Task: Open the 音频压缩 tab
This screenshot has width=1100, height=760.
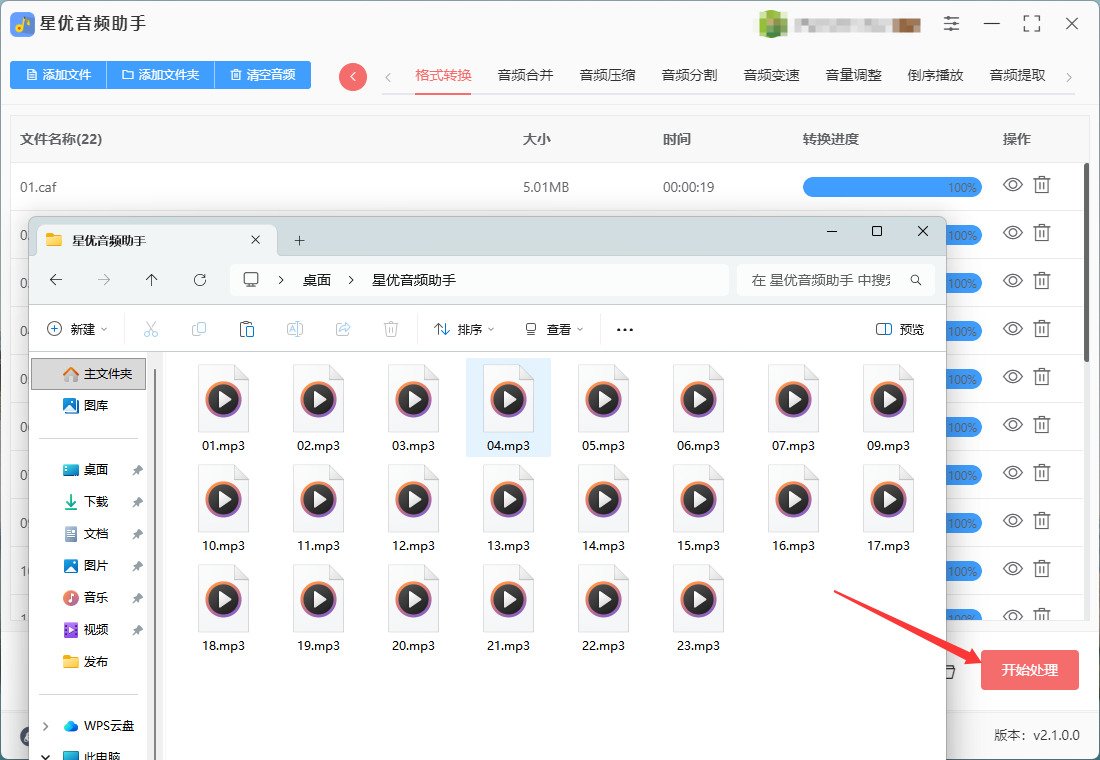Action: (x=607, y=75)
